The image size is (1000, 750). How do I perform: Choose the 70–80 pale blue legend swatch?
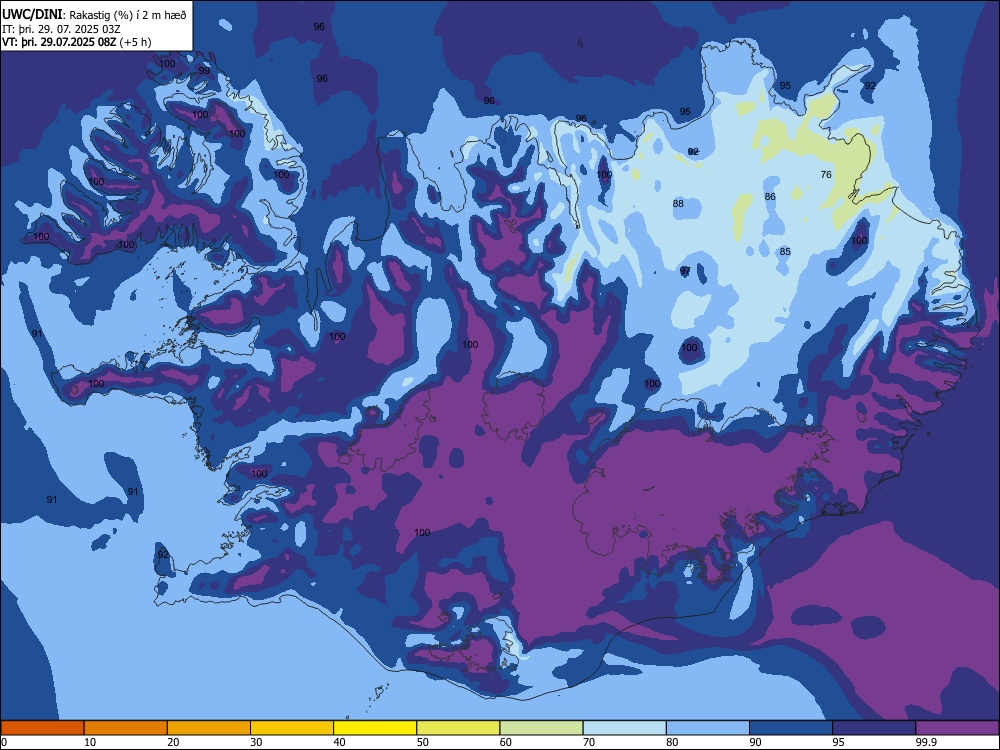(x=624, y=728)
